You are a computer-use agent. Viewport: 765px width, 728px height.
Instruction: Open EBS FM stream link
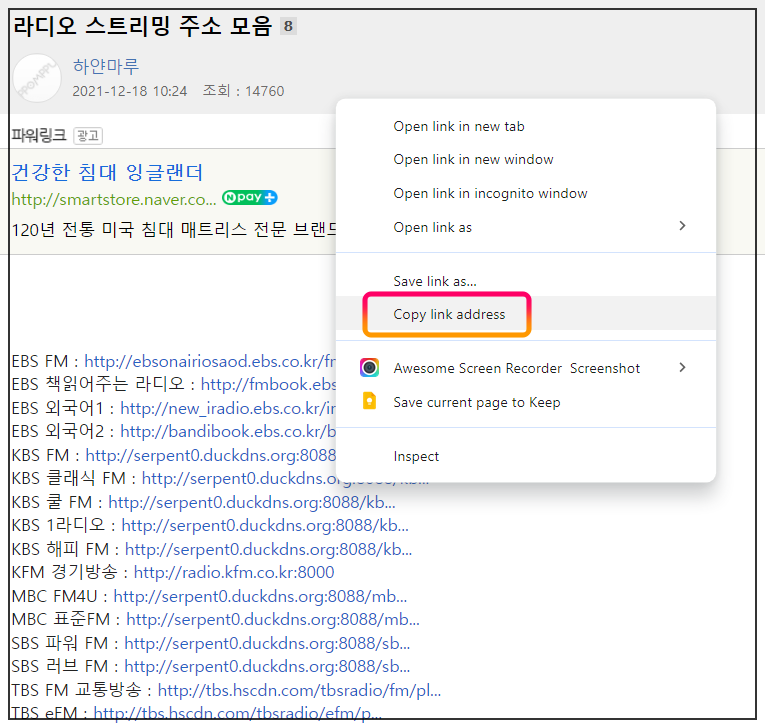coord(210,361)
